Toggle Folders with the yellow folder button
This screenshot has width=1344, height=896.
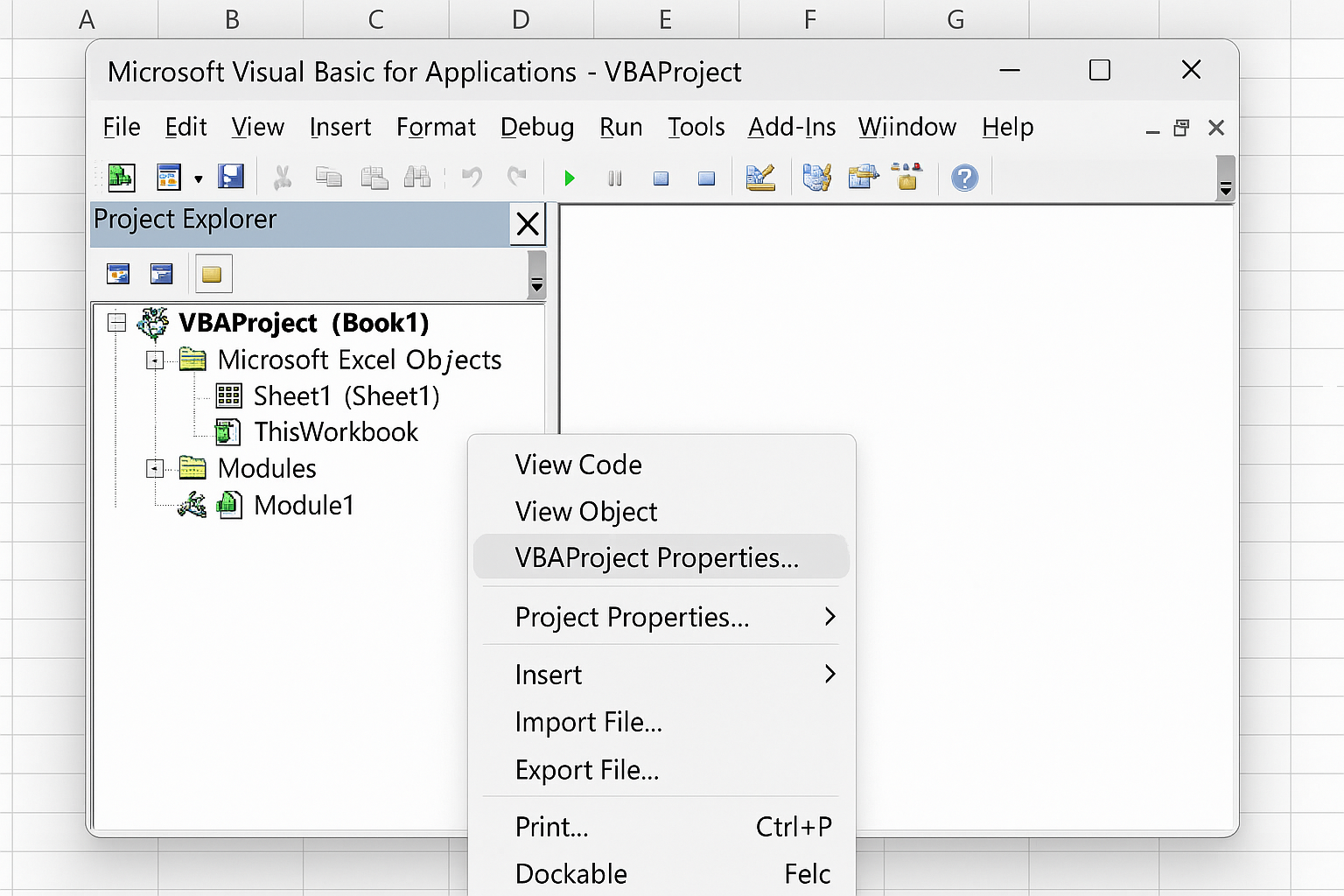pos(213,274)
